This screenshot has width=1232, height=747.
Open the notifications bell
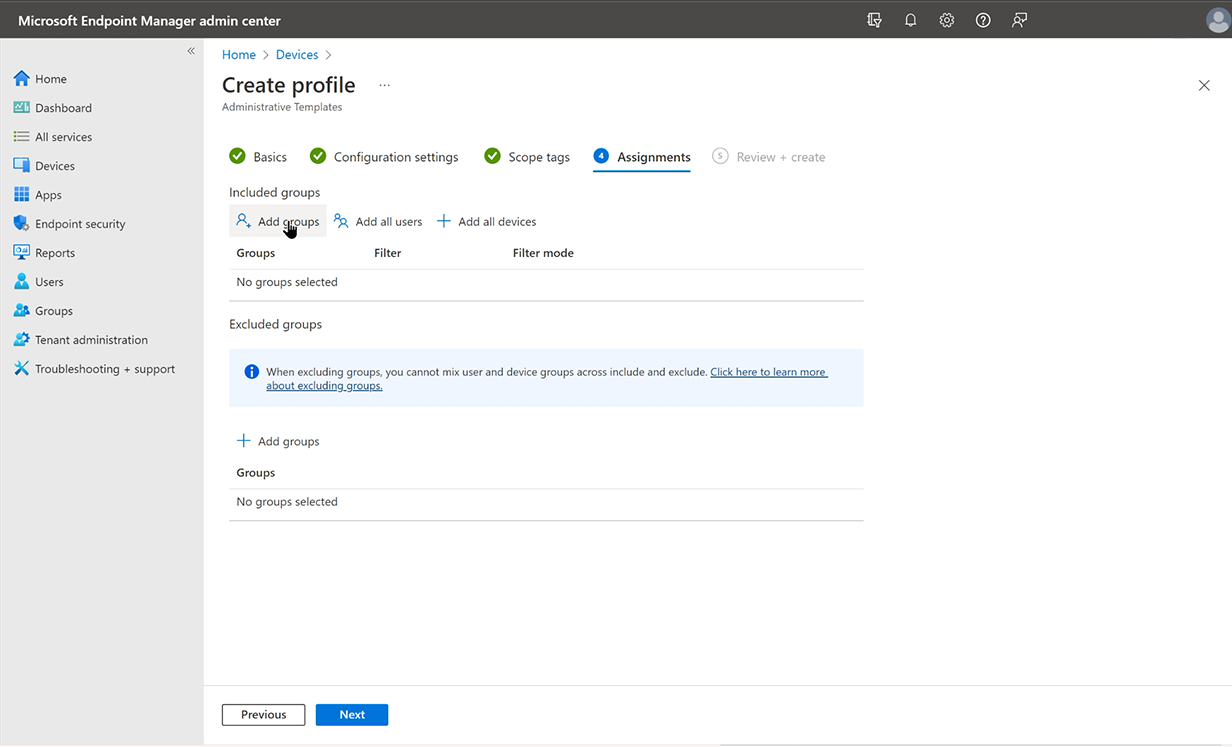tap(911, 20)
